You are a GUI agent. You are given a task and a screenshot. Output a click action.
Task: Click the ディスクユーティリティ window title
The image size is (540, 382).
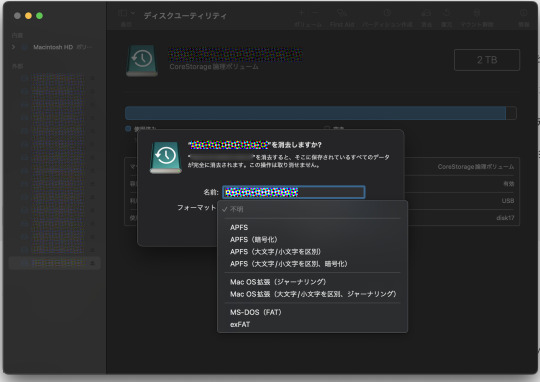(185, 16)
